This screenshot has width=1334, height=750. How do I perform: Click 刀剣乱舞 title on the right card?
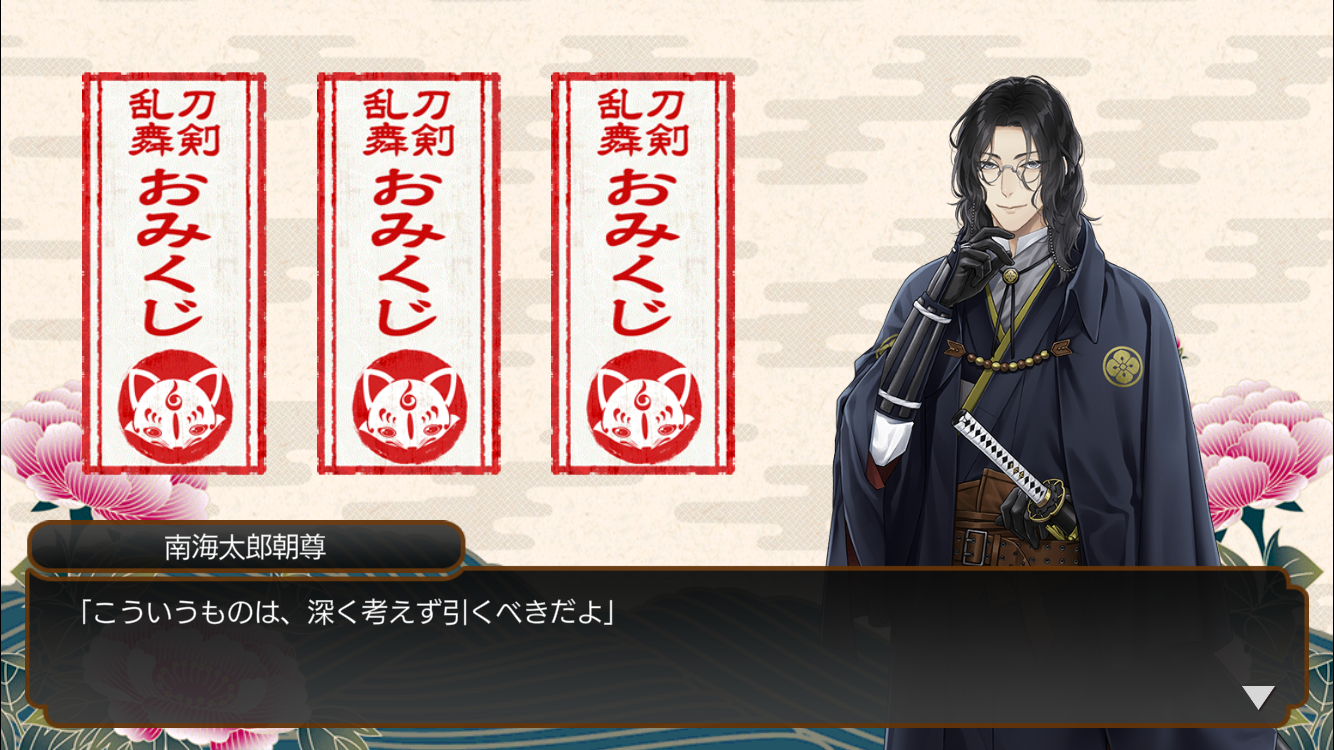(x=643, y=121)
